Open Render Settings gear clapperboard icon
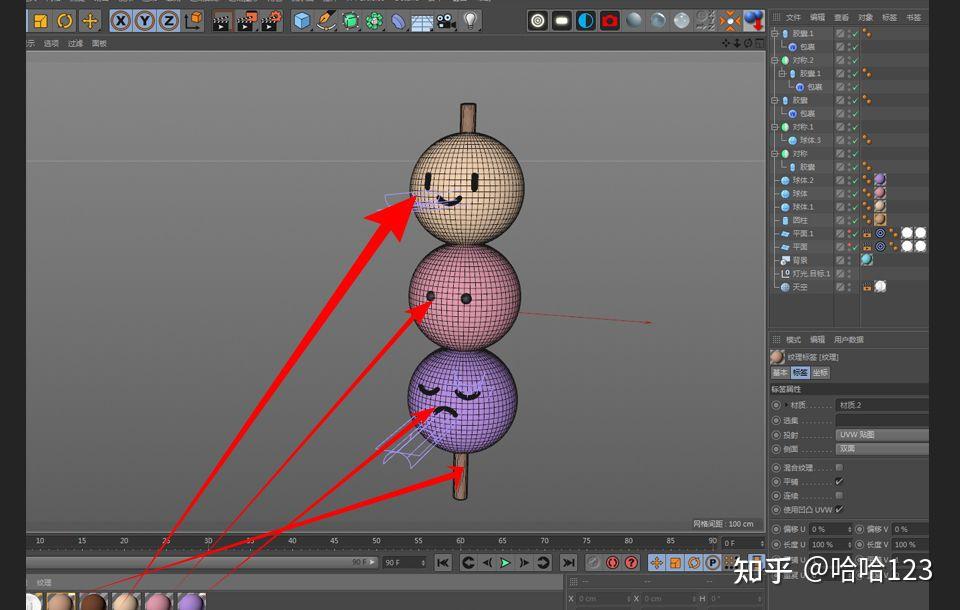Screen dimensions: 960x610 tap(271, 22)
